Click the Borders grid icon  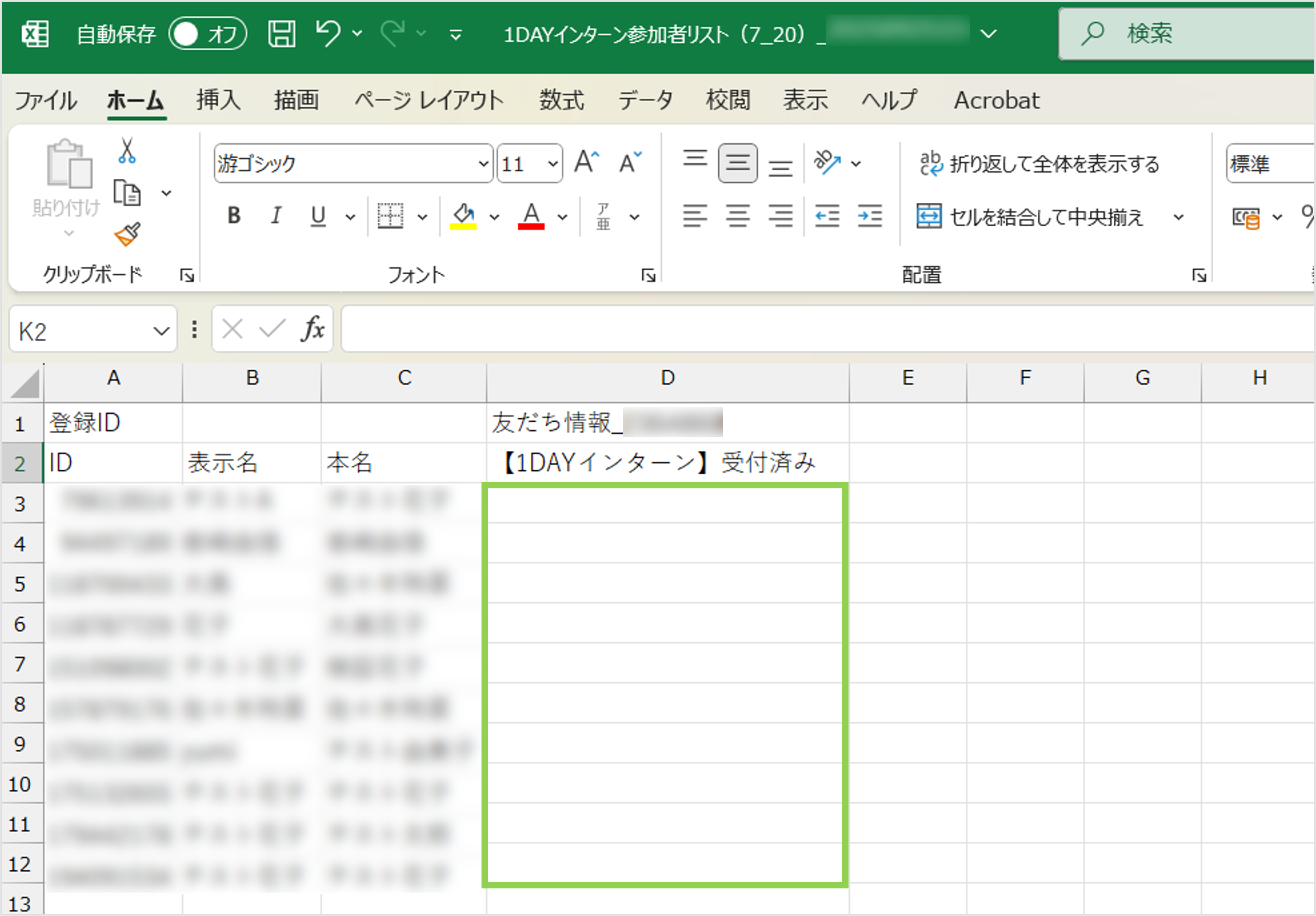(x=391, y=216)
